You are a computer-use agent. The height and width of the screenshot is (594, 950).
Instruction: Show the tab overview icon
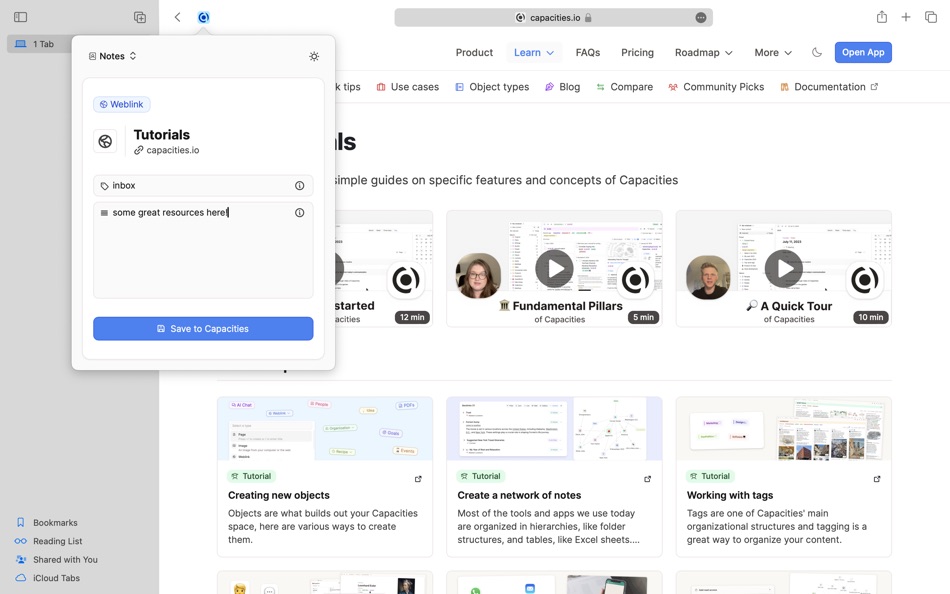pos(931,17)
